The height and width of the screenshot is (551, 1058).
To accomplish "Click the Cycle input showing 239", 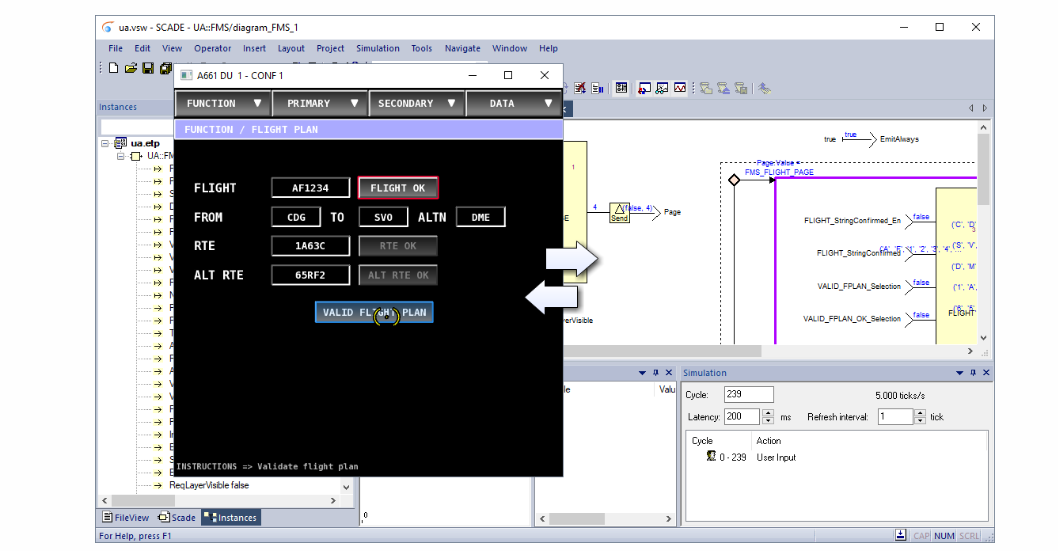I will coord(748,395).
